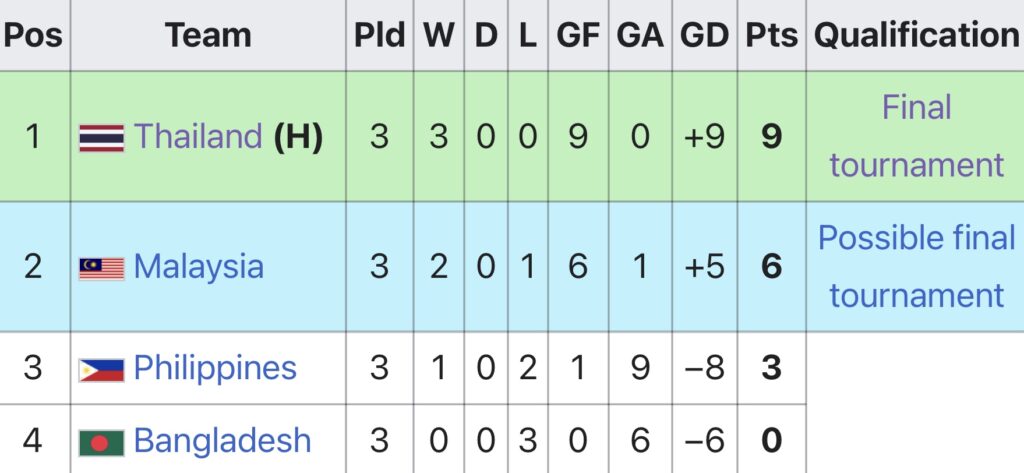Click the Philippines flag icon
Image resolution: width=1024 pixels, height=473 pixels.
(x=101, y=369)
